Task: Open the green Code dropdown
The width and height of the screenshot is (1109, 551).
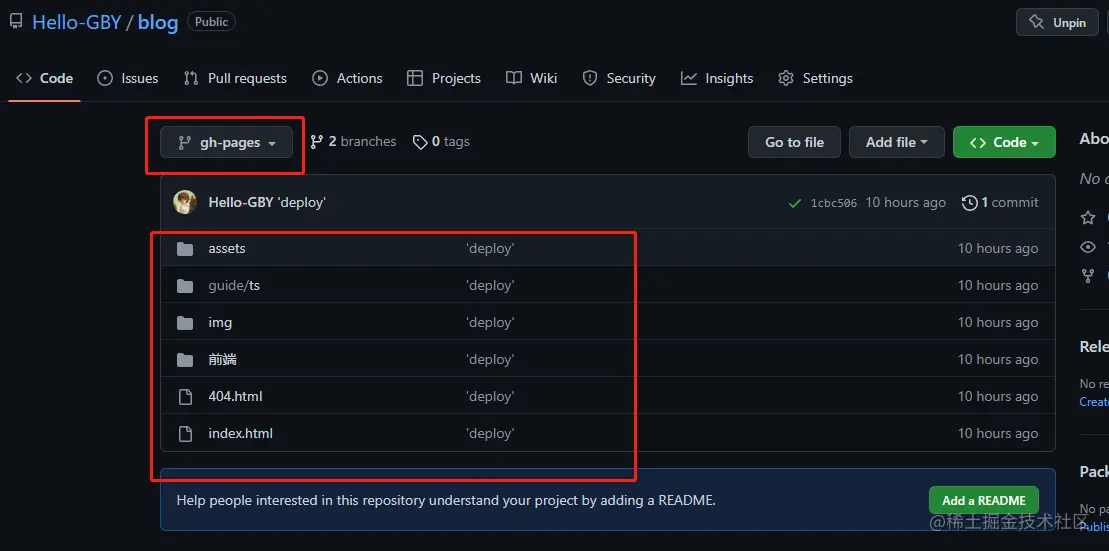Action: [1004, 142]
